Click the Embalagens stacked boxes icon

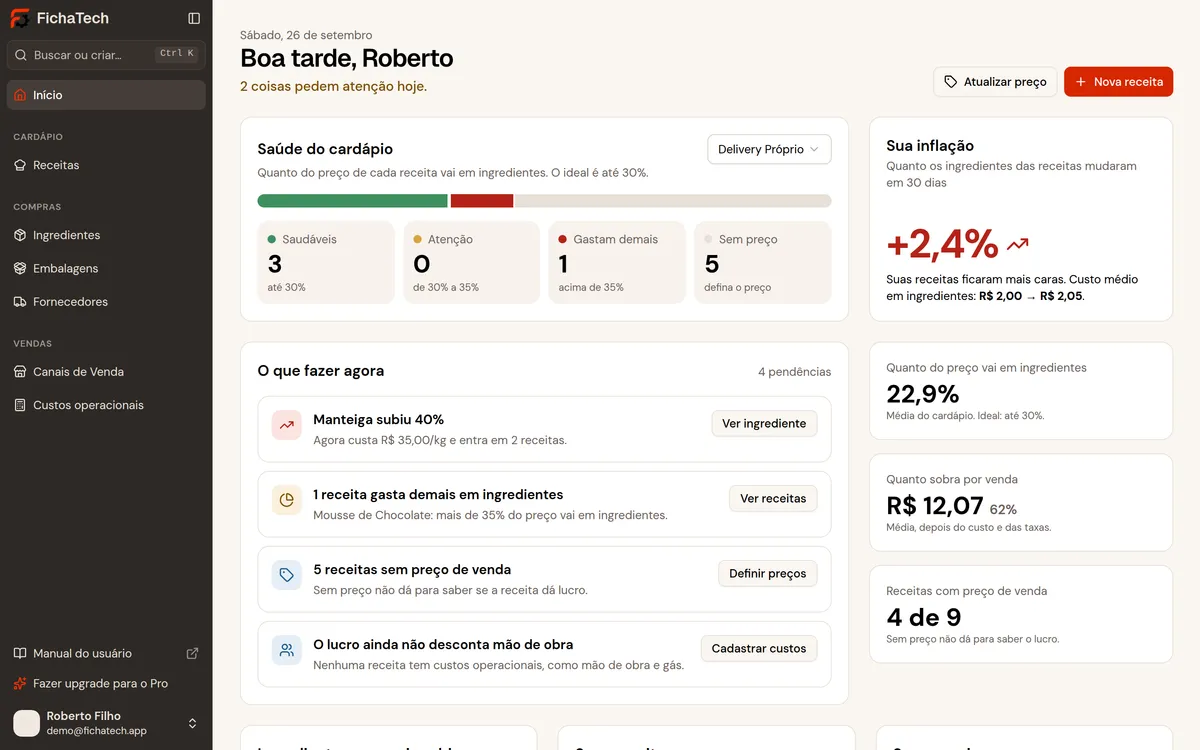(20, 268)
